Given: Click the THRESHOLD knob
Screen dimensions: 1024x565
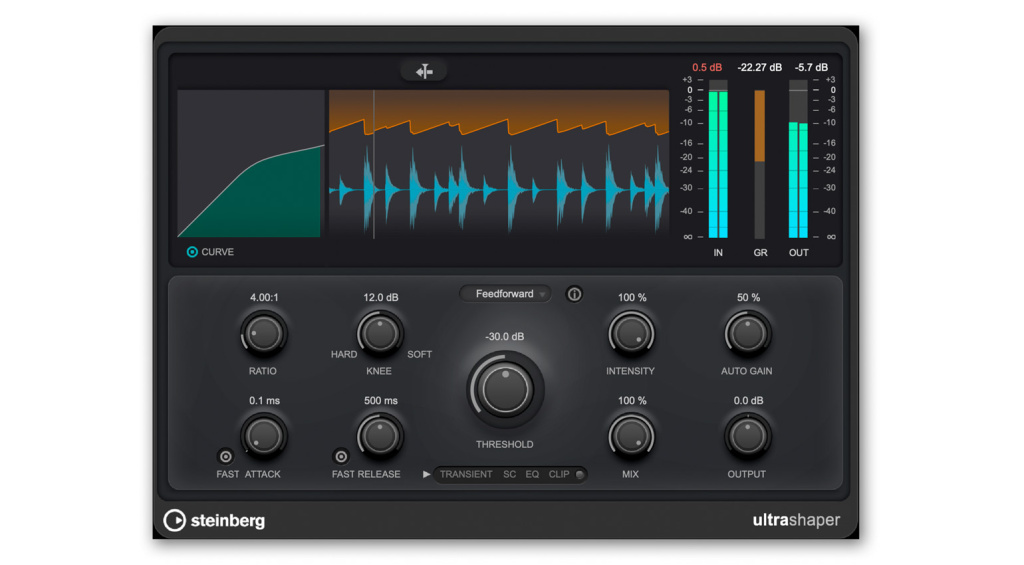Looking at the screenshot, I should pyautogui.click(x=505, y=389).
